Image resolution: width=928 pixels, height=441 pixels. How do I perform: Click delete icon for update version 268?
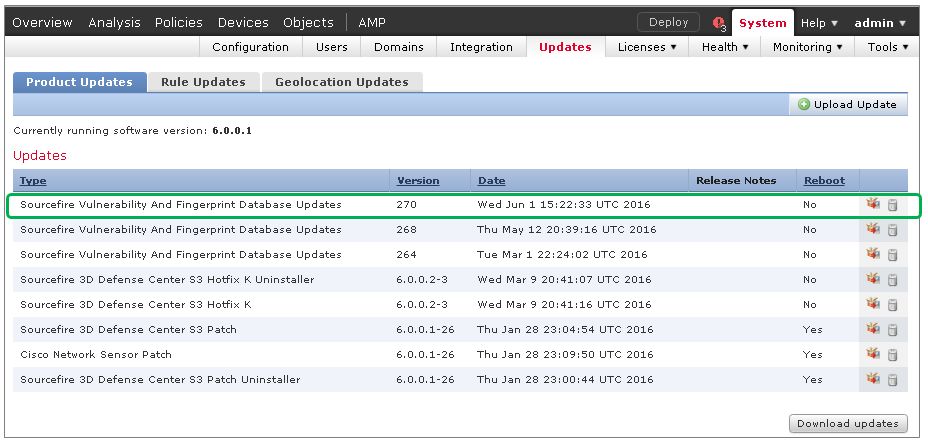tap(892, 230)
